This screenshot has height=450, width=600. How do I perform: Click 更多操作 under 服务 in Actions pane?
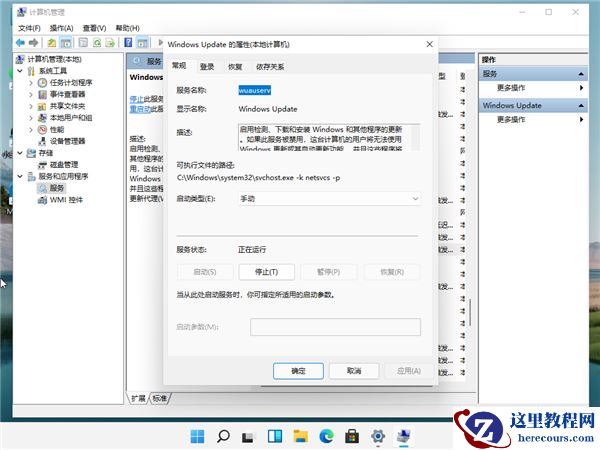pyautogui.click(x=511, y=88)
